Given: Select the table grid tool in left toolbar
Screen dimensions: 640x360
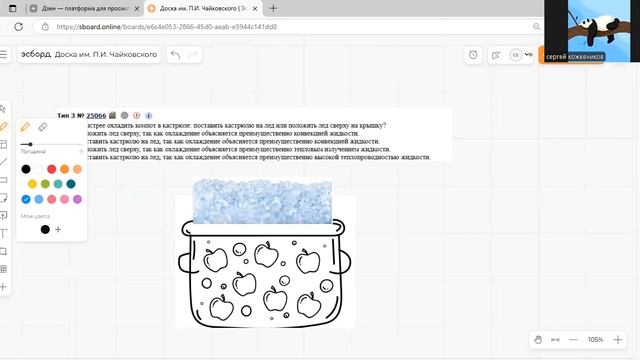Looking at the screenshot, I should point(3,269).
